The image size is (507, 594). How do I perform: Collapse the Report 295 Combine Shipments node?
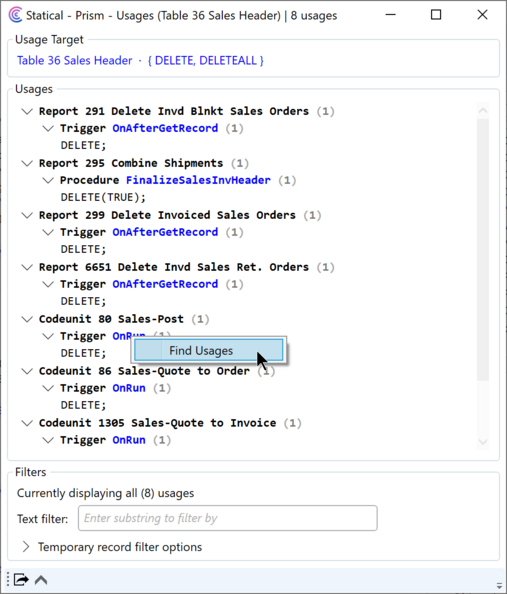(27, 163)
